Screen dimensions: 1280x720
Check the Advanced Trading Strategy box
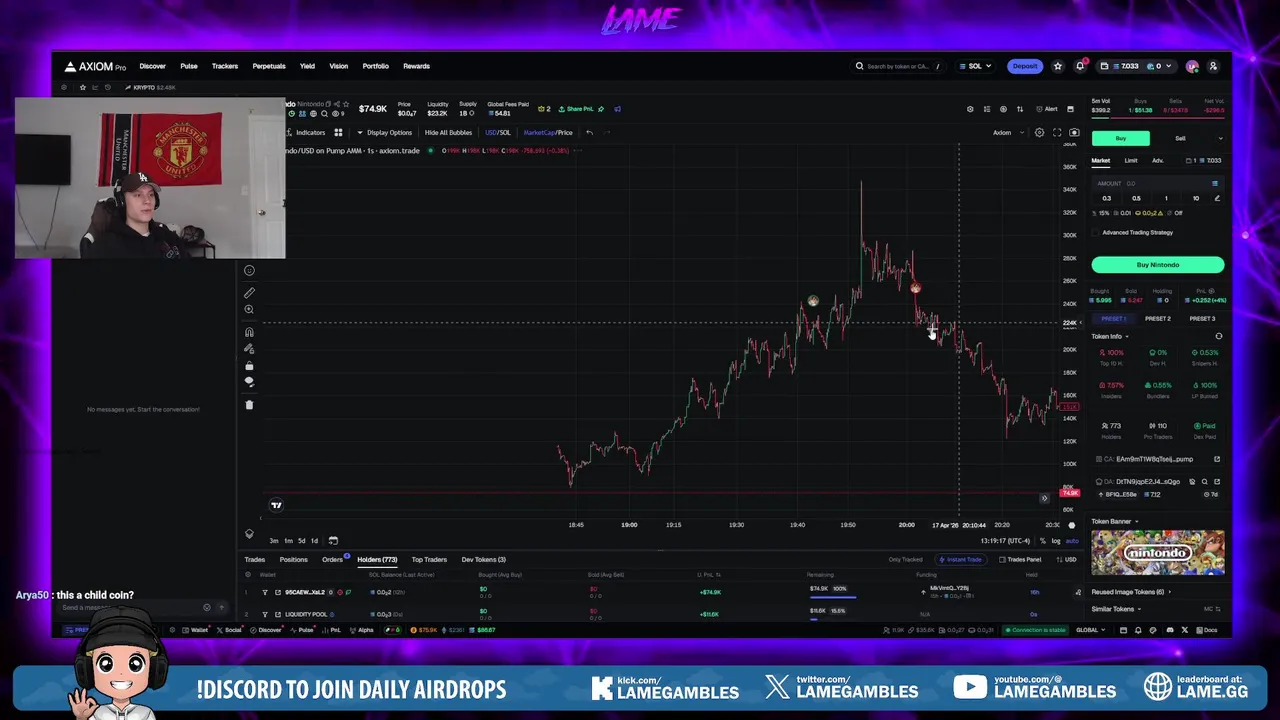click(1096, 232)
